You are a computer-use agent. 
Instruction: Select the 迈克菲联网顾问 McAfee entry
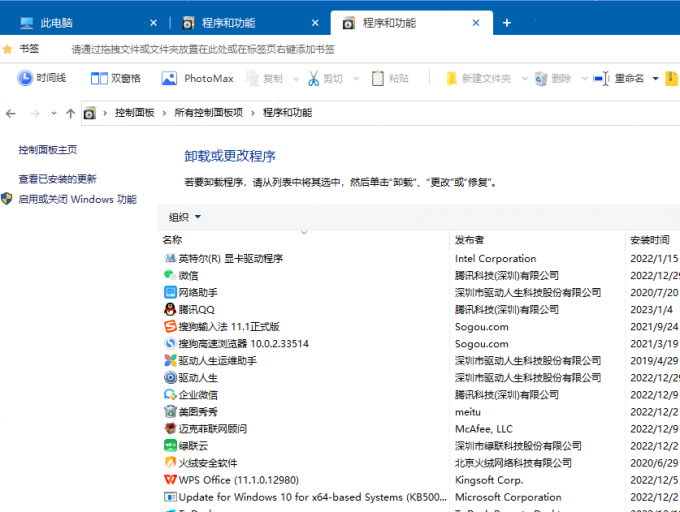212,428
